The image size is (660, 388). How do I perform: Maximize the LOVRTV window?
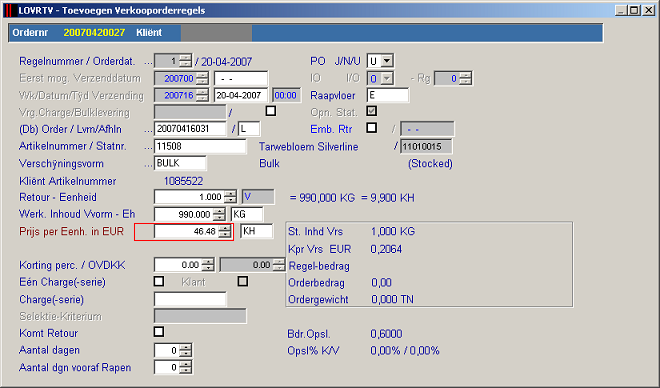click(x=634, y=11)
